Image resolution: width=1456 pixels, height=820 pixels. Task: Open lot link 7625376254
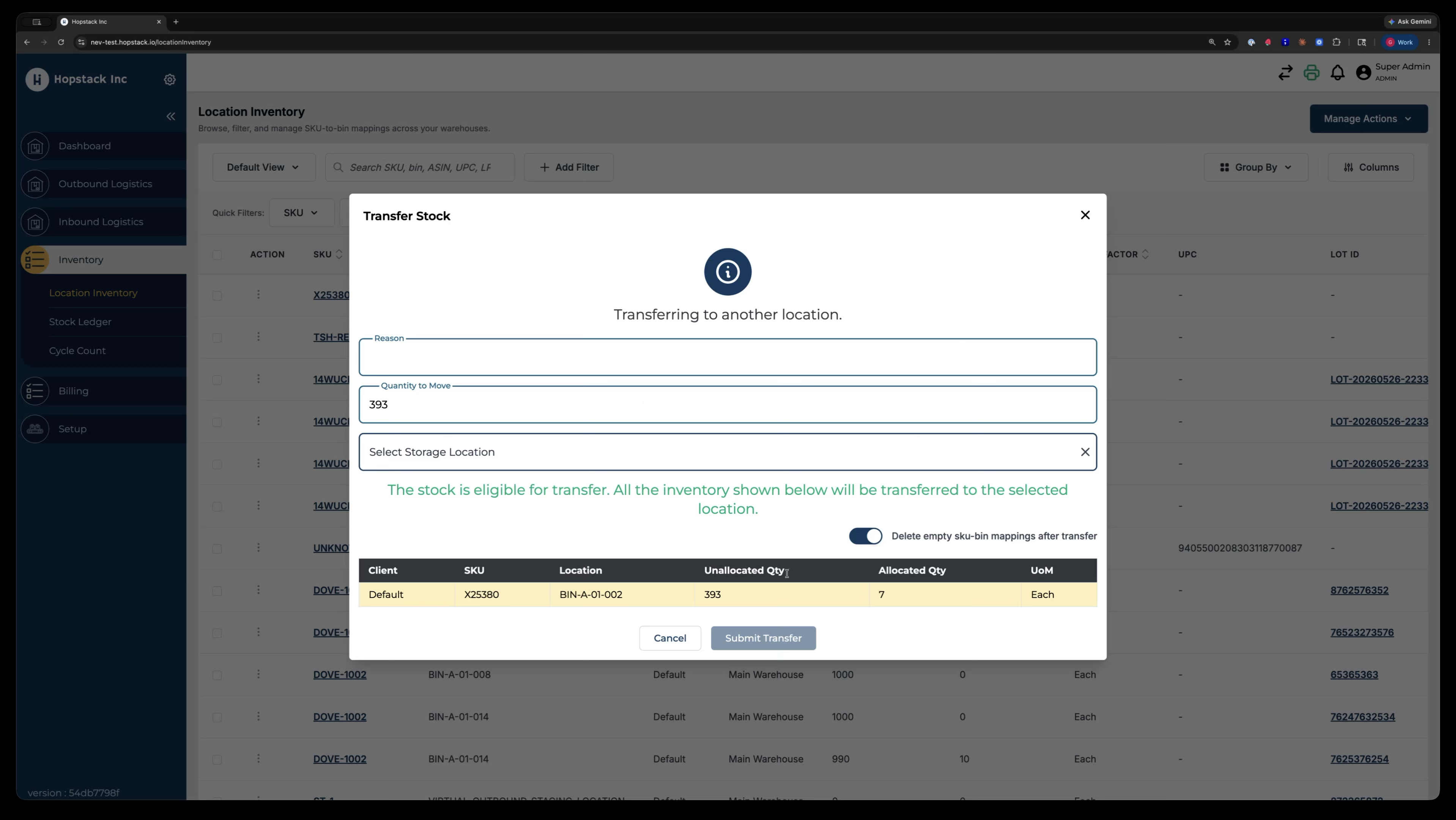(1359, 759)
